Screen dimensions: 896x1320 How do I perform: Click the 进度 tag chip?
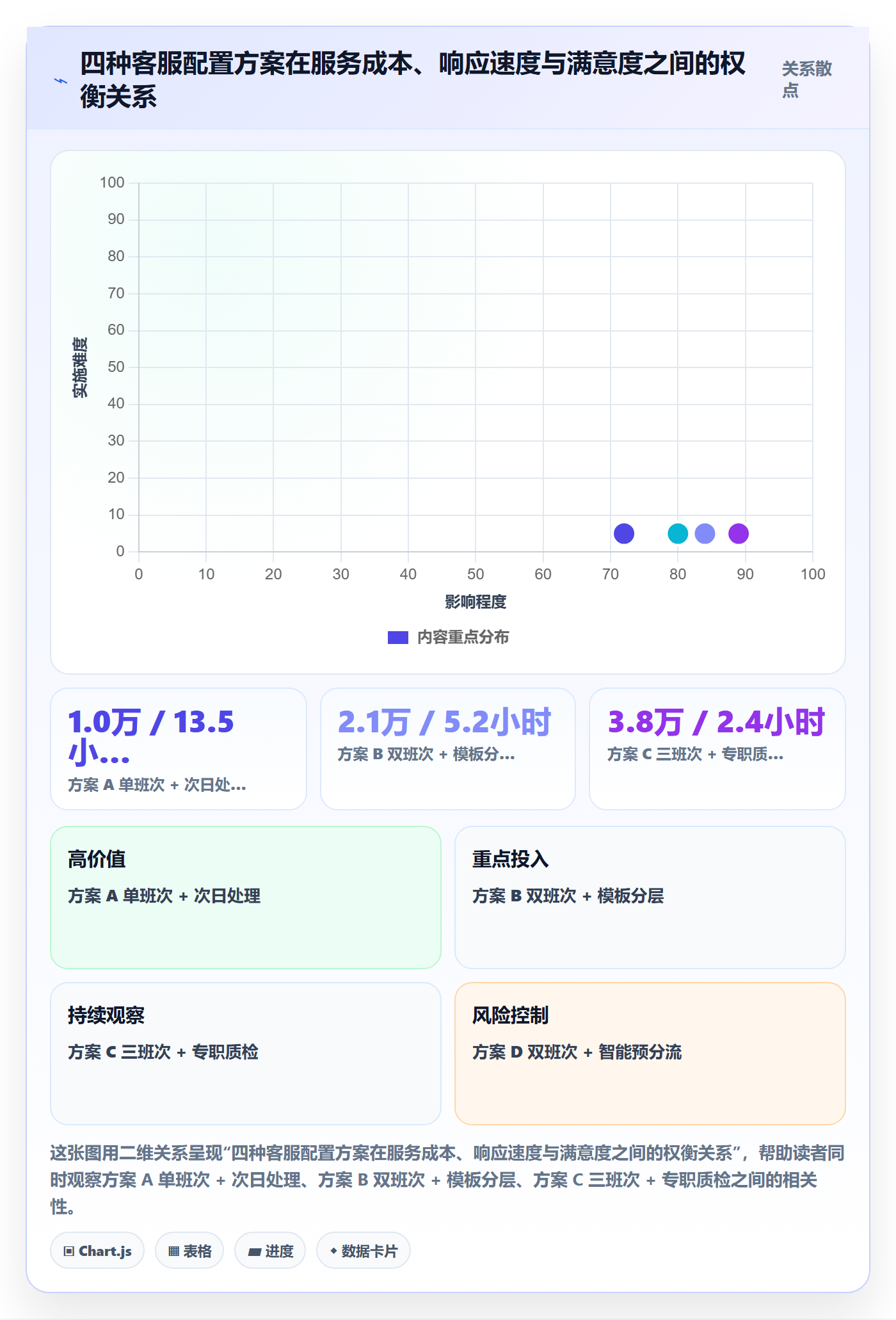tap(270, 1251)
